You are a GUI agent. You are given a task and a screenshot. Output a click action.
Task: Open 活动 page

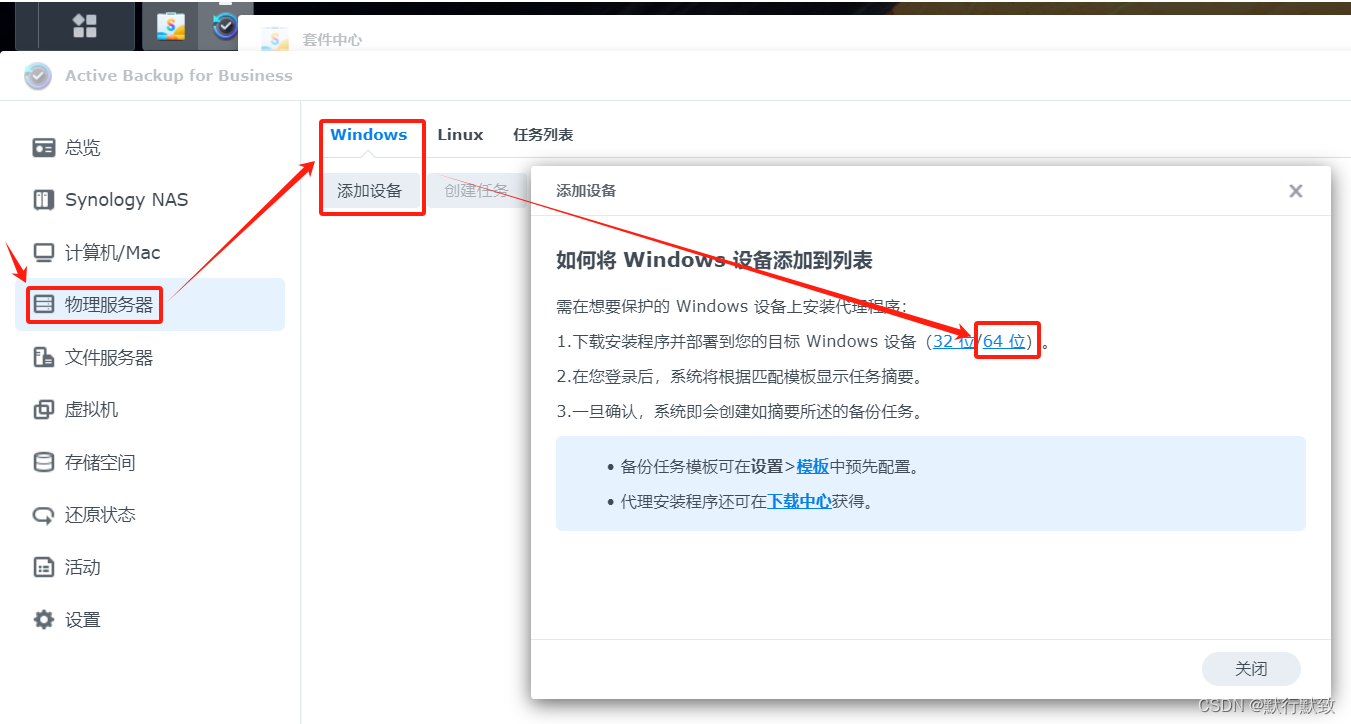coord(150,567)
